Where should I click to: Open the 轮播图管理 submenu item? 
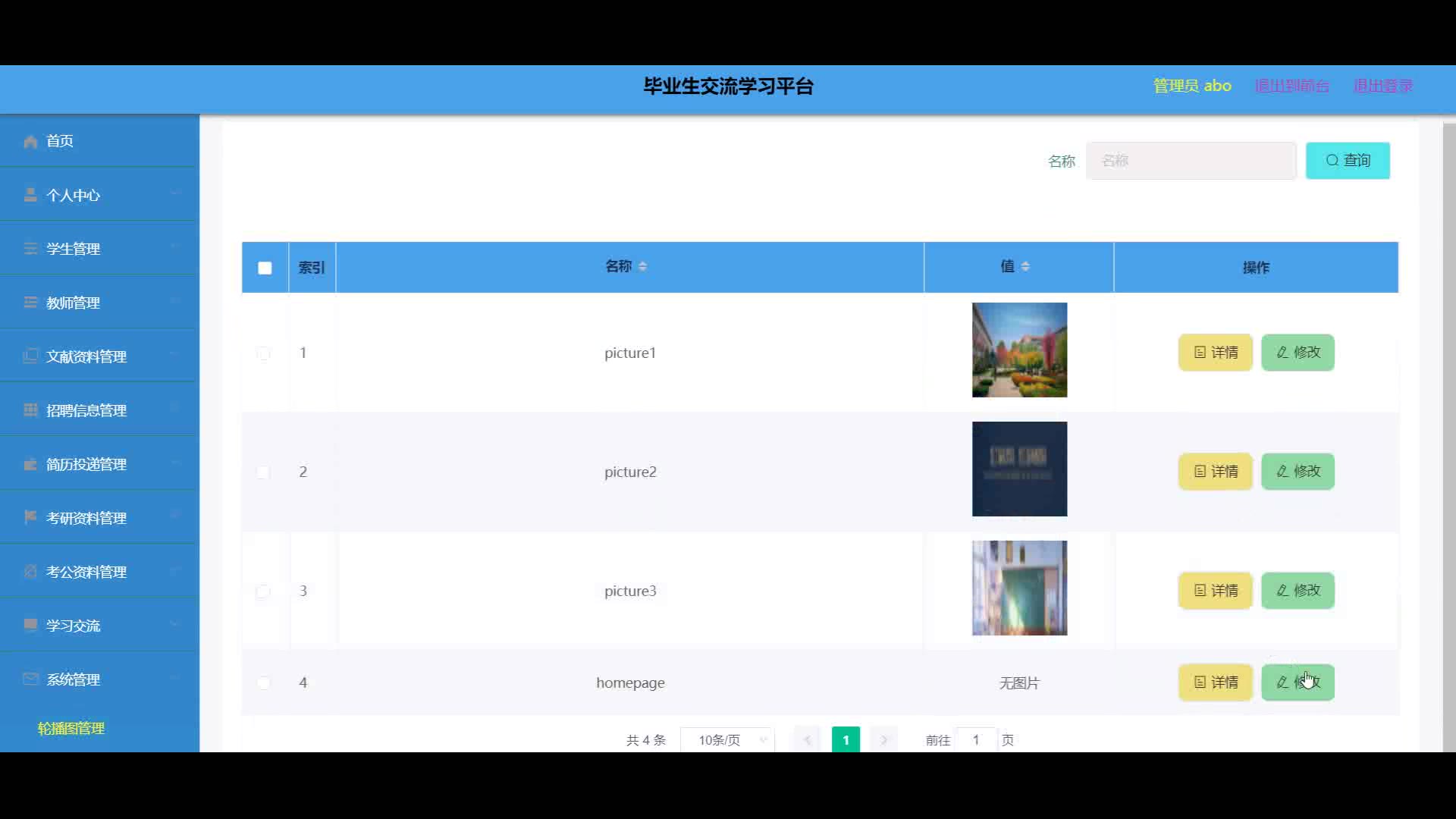[x=71, y=728]
